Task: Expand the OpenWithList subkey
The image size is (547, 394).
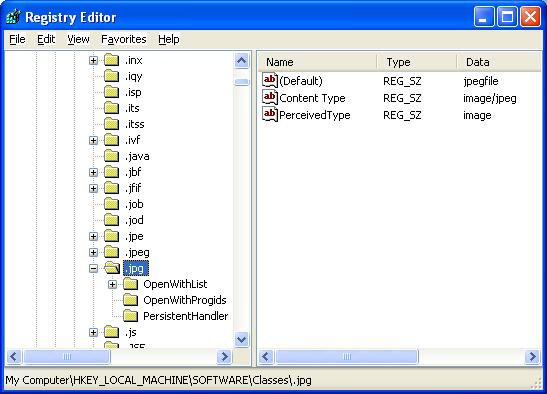Action: [112, 284]
